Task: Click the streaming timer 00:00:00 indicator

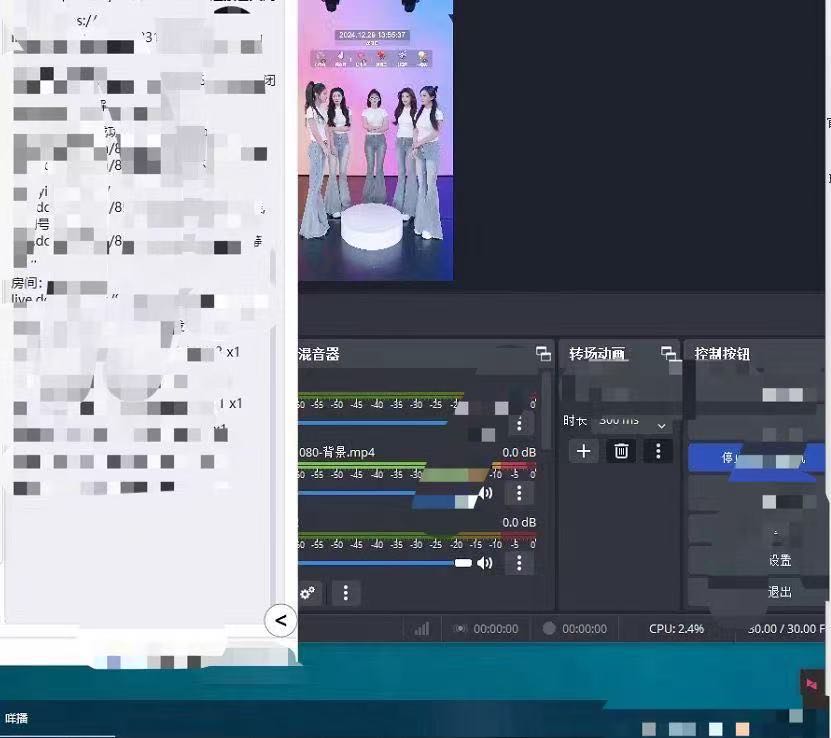Action: [486, 629]
